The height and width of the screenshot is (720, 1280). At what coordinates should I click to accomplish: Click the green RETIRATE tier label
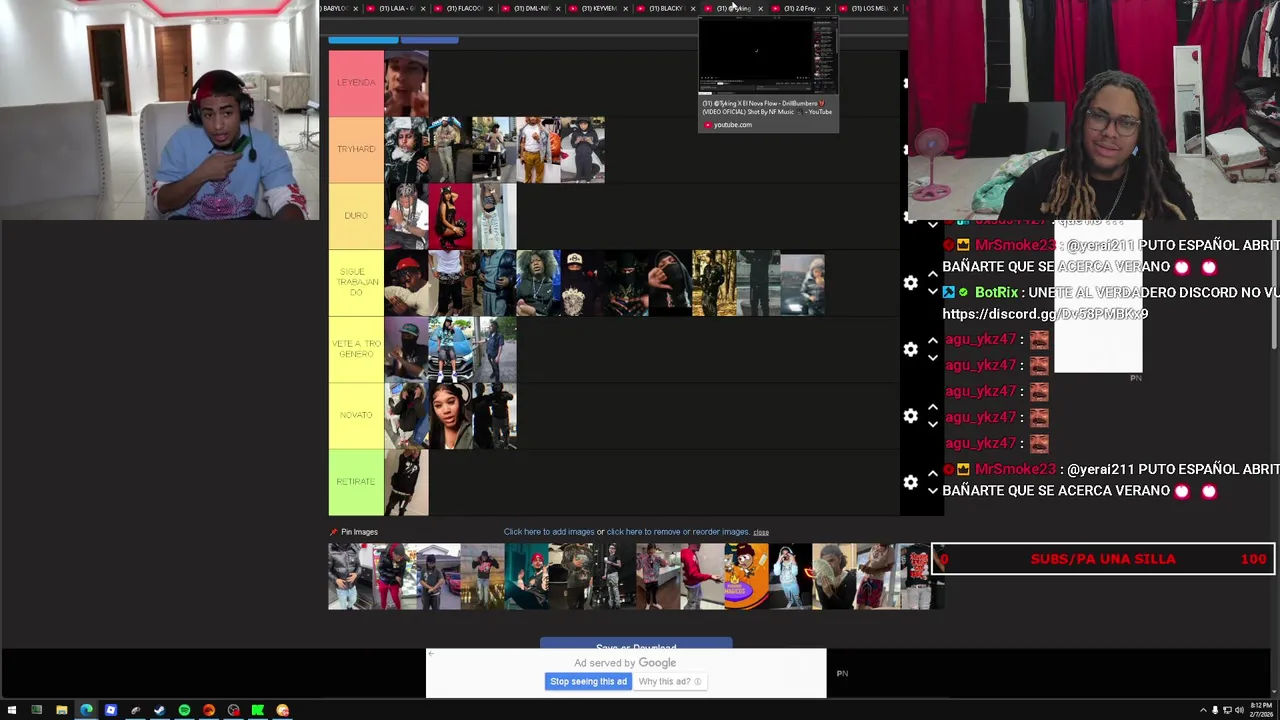pyautogui.click(x=356, y=482)
